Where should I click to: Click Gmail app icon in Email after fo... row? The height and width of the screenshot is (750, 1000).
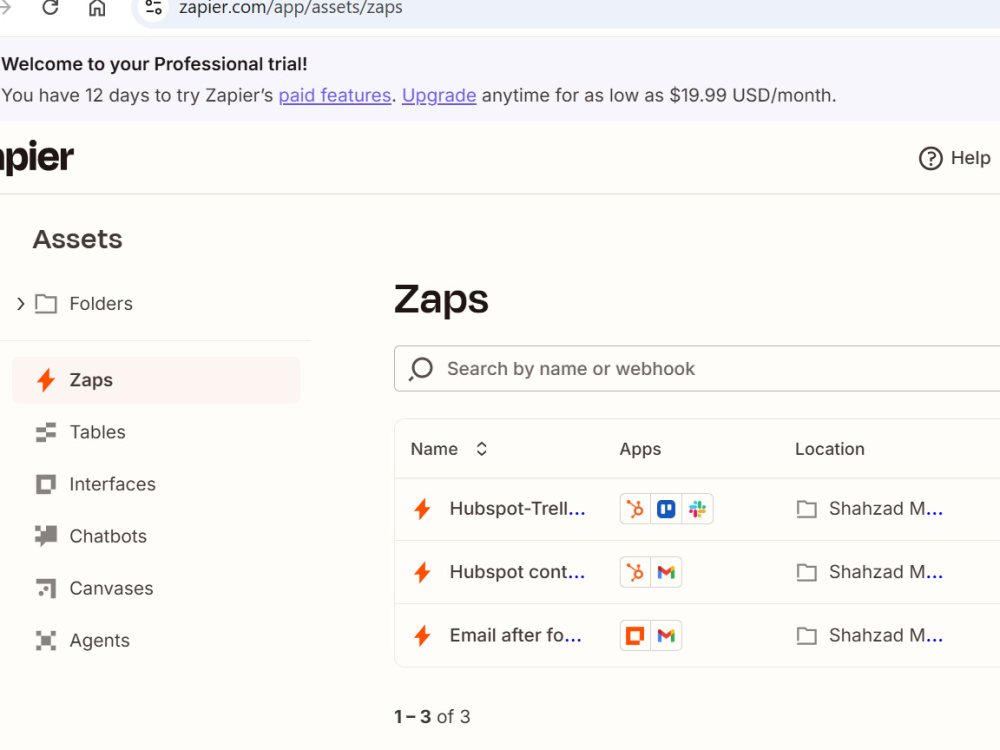point(666,635)
